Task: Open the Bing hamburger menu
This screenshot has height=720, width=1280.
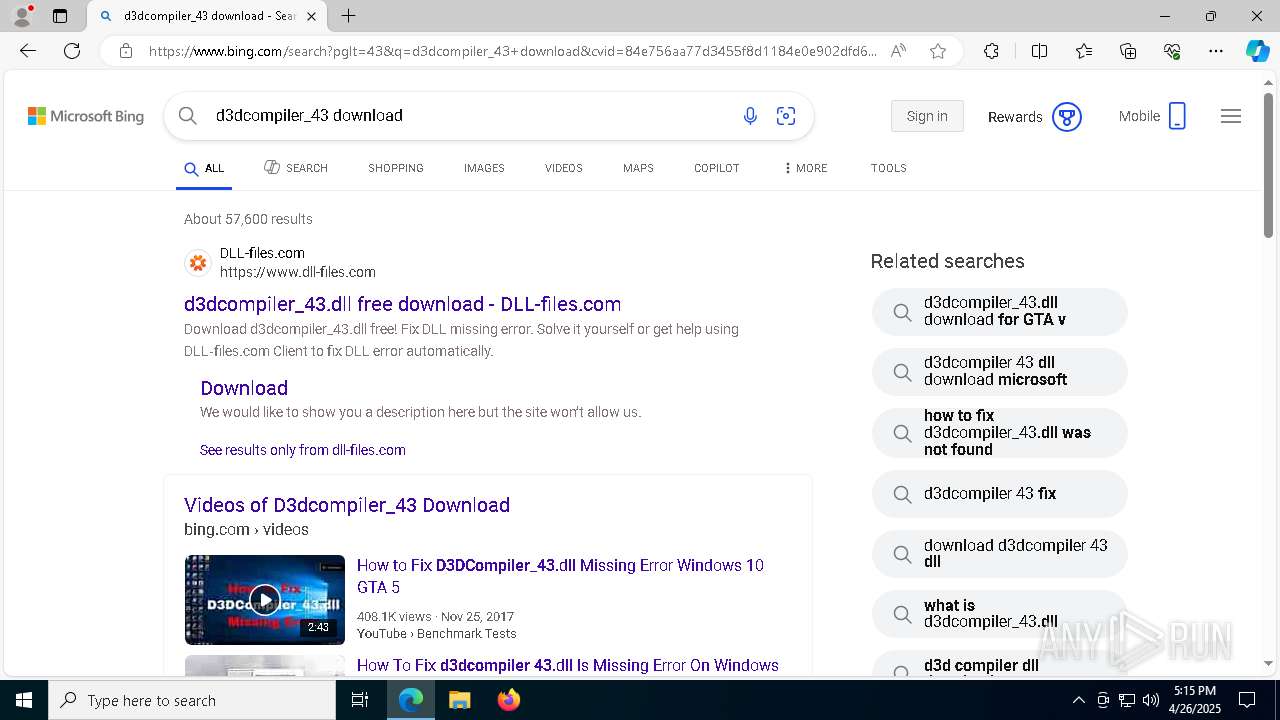Action: click(1231, 116)
